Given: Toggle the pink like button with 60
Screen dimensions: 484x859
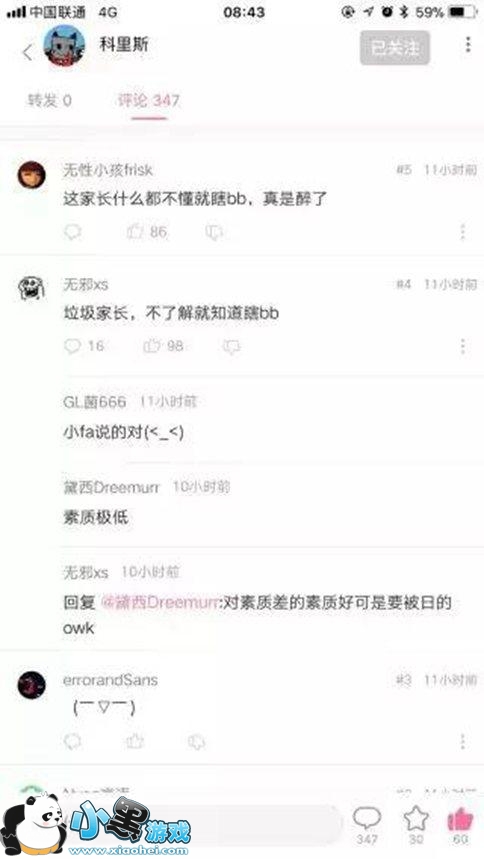Looking at the screenshot, I should (460, 825).
